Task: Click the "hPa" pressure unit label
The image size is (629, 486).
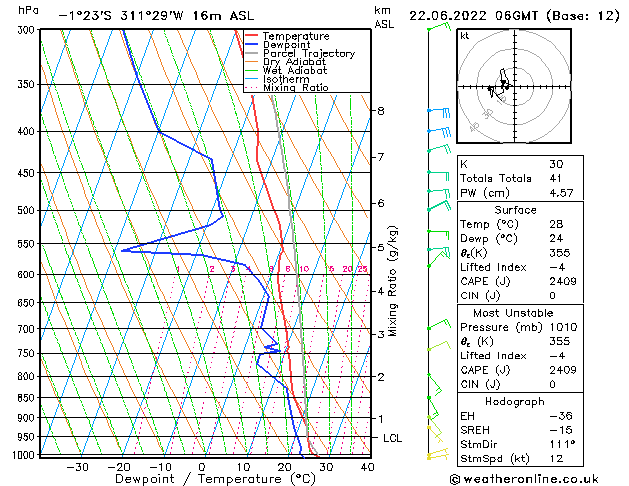Action: coord(28,10)
